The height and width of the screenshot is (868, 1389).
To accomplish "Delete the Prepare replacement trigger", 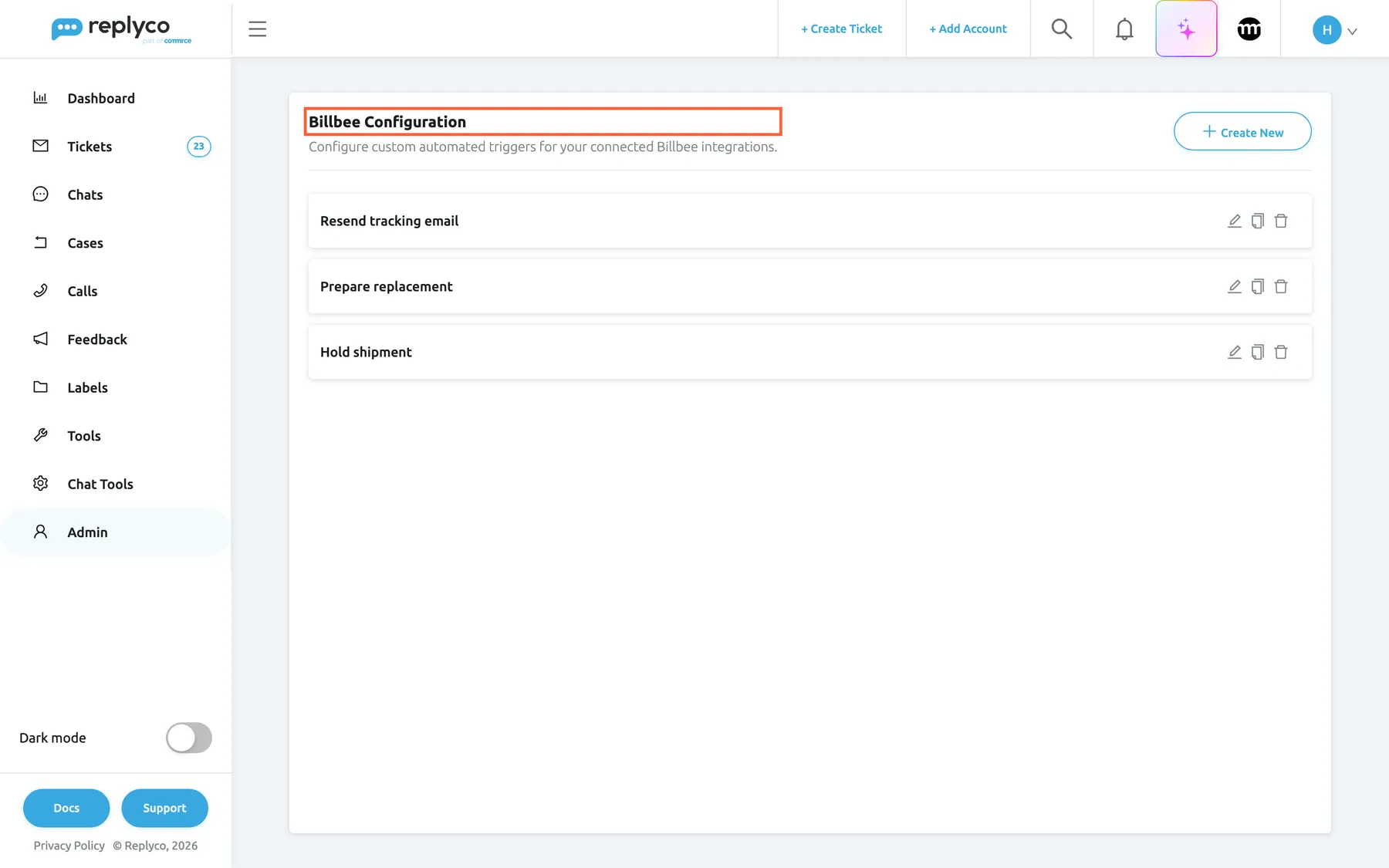I will point(1281,287).
